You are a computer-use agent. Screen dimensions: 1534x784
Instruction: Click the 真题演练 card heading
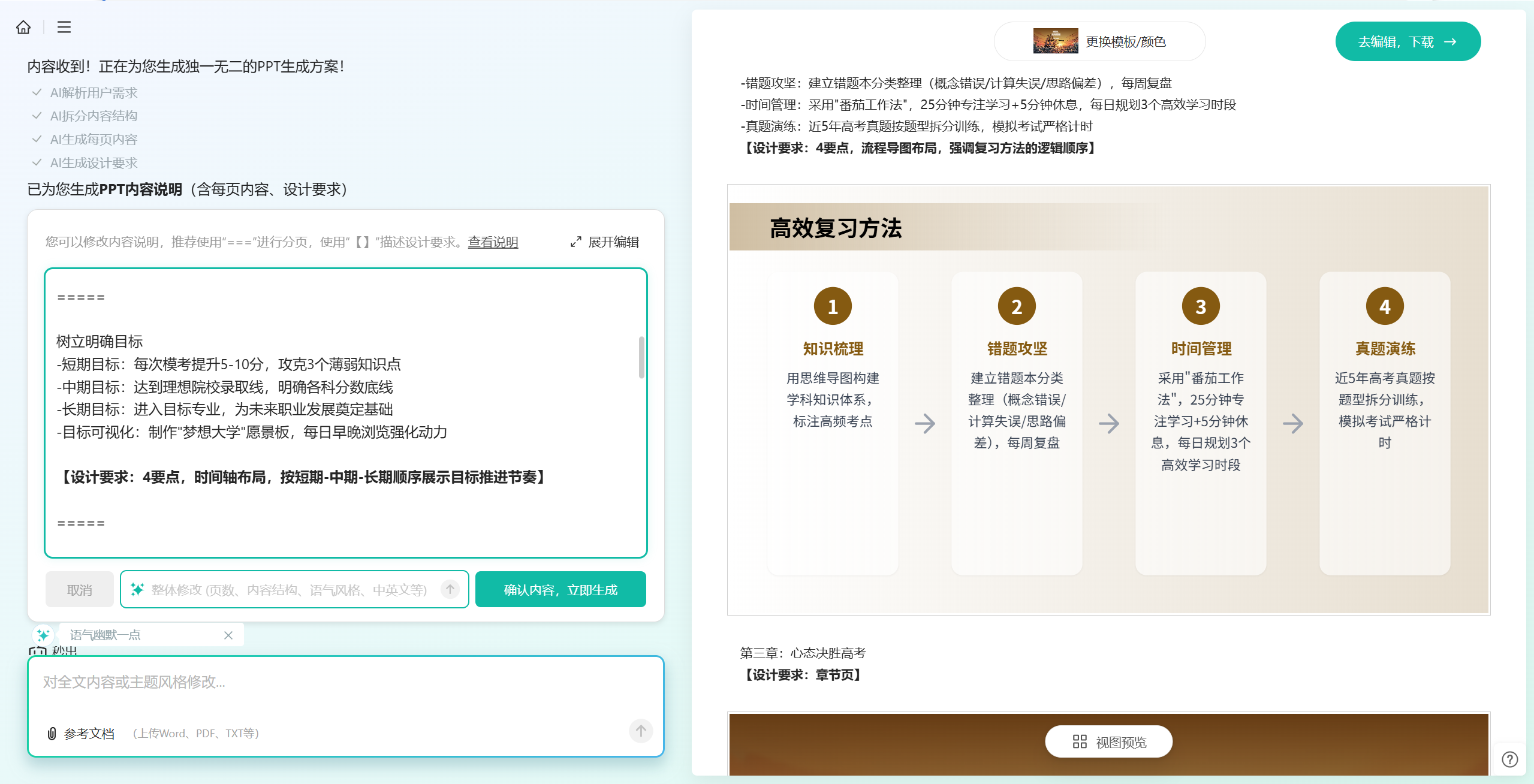pyautogui.click(x=1385, y=349)
